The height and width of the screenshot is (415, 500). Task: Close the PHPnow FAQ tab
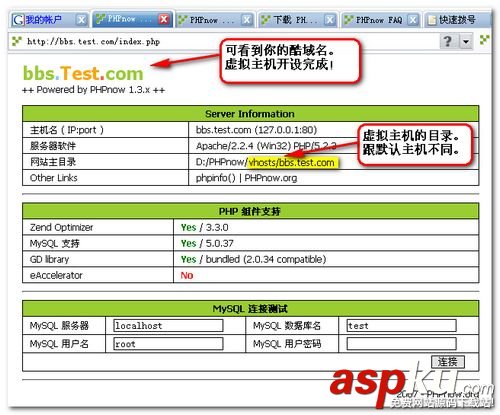pyautogui.click(x=413, y=20)
